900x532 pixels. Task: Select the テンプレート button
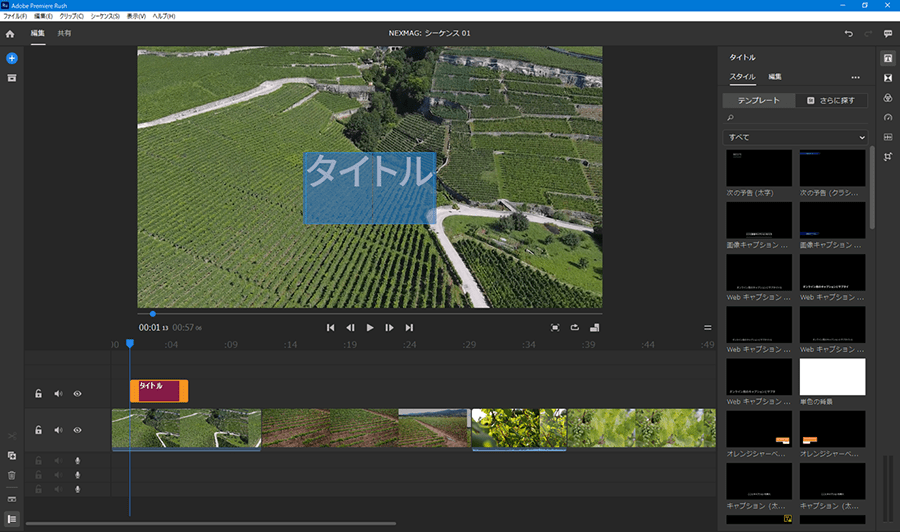758,101
